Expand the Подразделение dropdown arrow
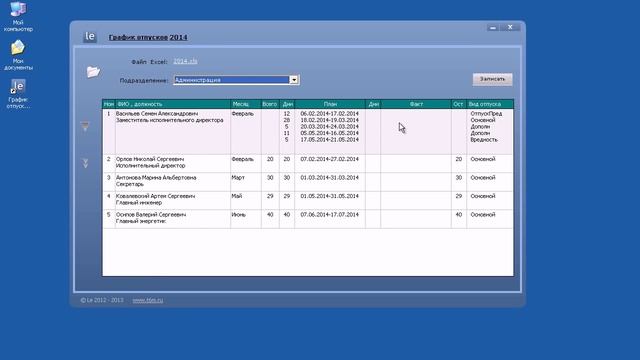 click(x=294, y=80)
